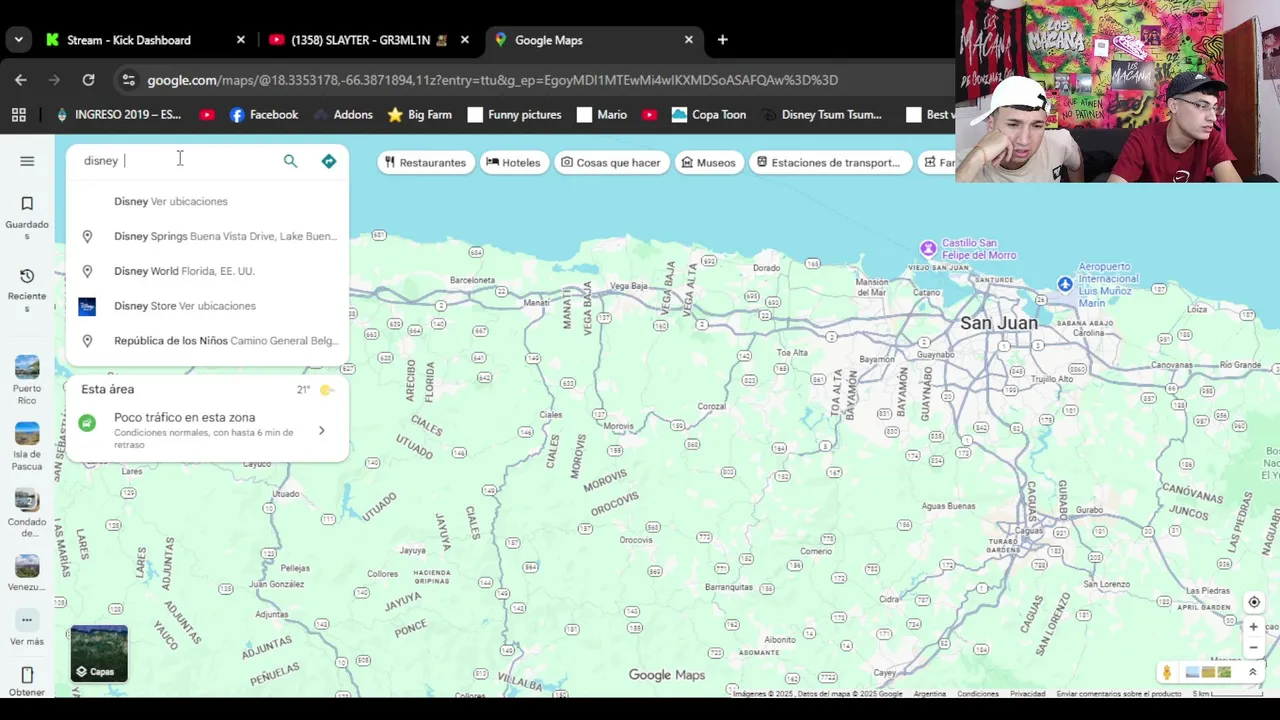Open the Addons bookmark

pyautogui.click(x=342, y=115)
